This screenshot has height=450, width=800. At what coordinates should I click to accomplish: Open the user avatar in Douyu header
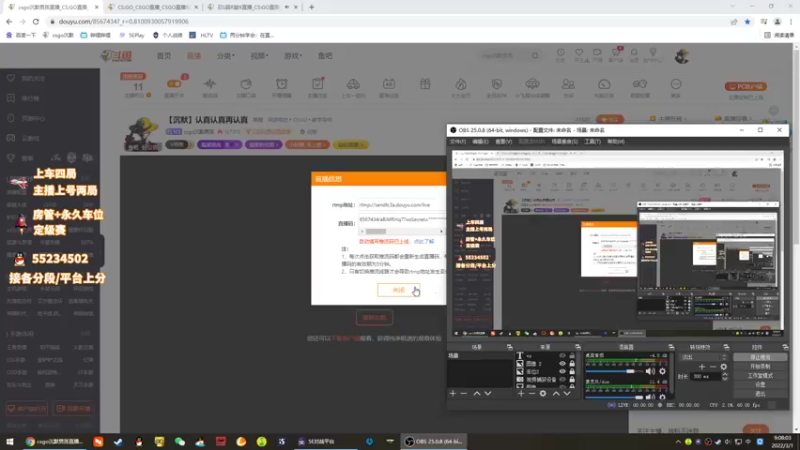click(x=682, y=56)
